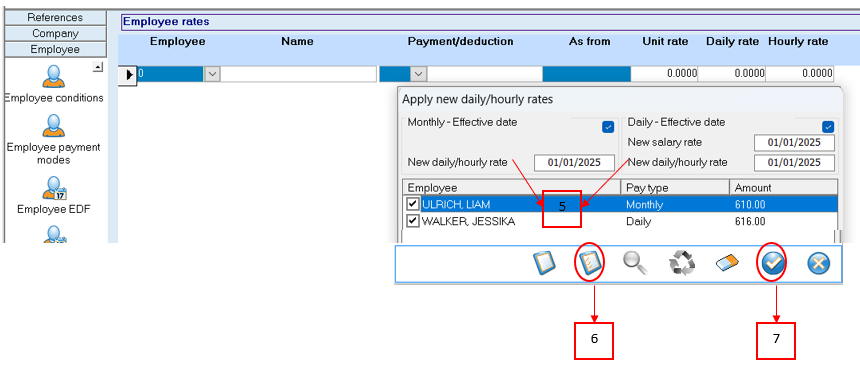The image size is (860, 366).
Task: Confirm with the blue checkmark icon
Action: pyautogui.click(x=773, y=264)
